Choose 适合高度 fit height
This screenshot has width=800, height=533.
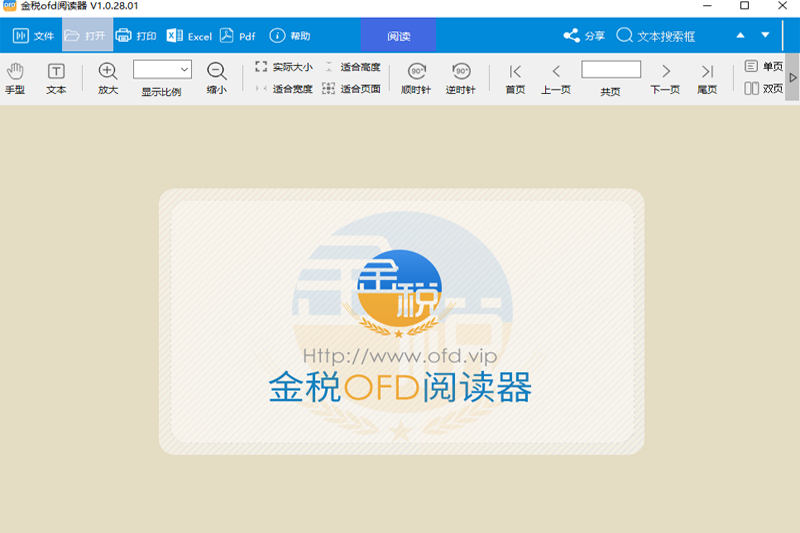point(352,67)
